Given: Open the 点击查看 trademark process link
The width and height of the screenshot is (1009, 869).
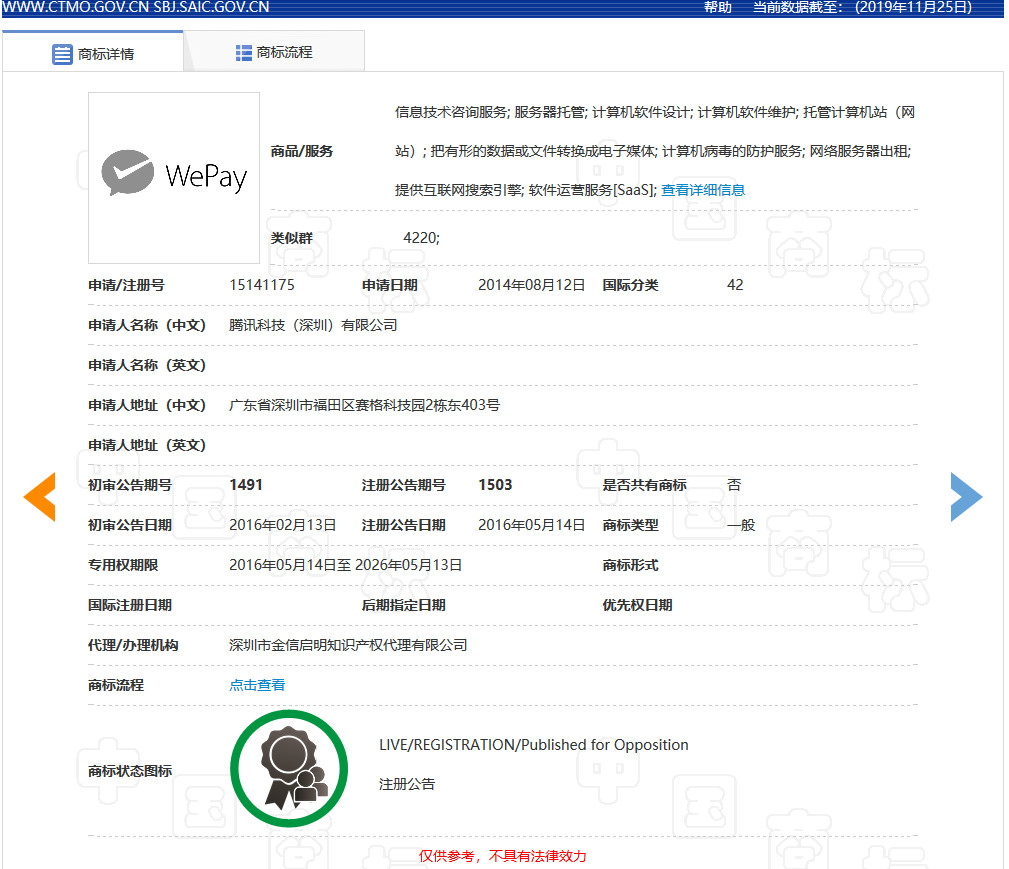Looking at the screenshot, I should coord(257,685).
